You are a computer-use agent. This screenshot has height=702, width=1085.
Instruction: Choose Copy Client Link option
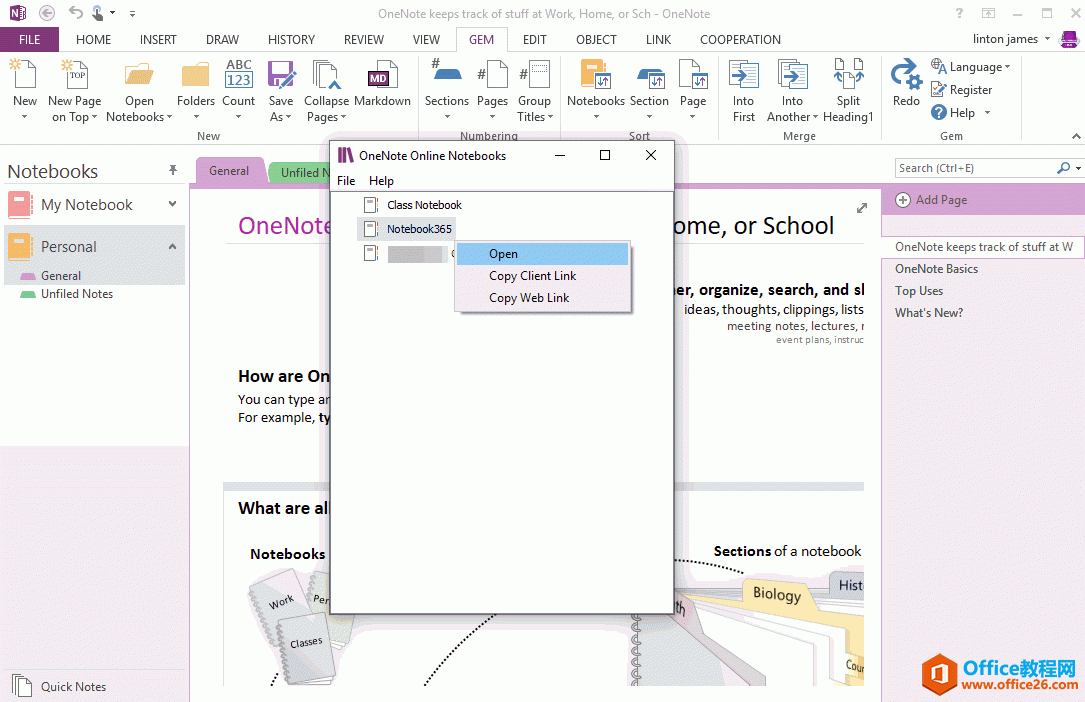click(532, 276)
